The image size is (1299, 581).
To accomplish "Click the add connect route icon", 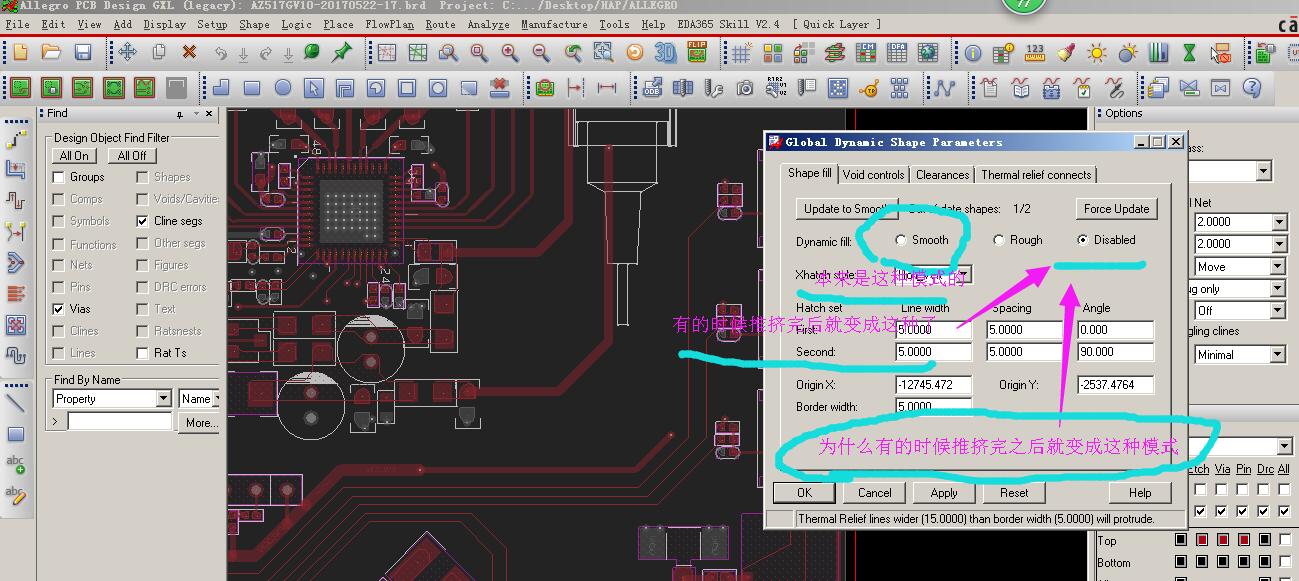I will click(15, 138).
